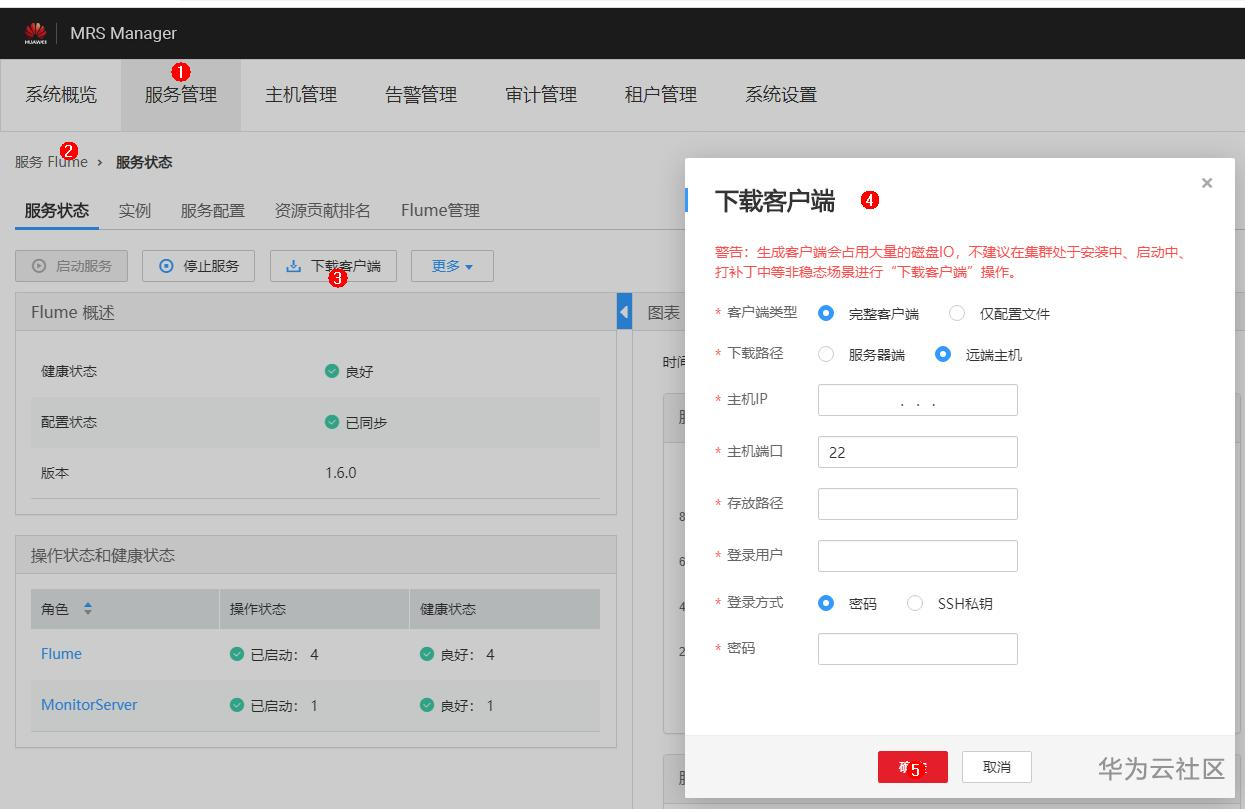Click the 配置状态 row label
This screenshot has height=809, width=1245.
pyautogui.click(x=69, y=422)
